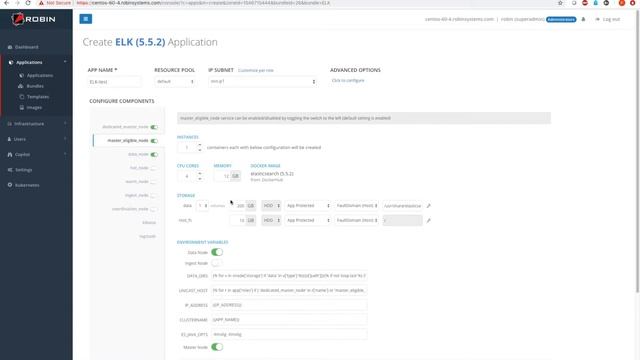The image size is (640, 360).
Task: Toggle dedicated_master_node component switch
Action: 154,127
